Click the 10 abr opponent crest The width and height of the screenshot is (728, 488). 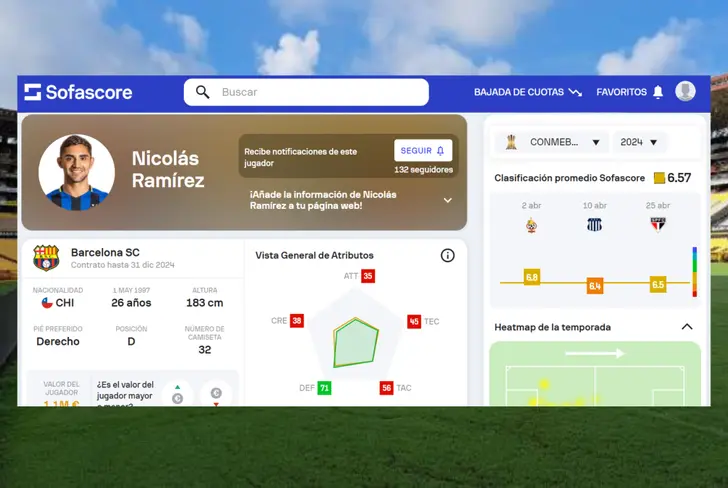(x=594, y=225)
